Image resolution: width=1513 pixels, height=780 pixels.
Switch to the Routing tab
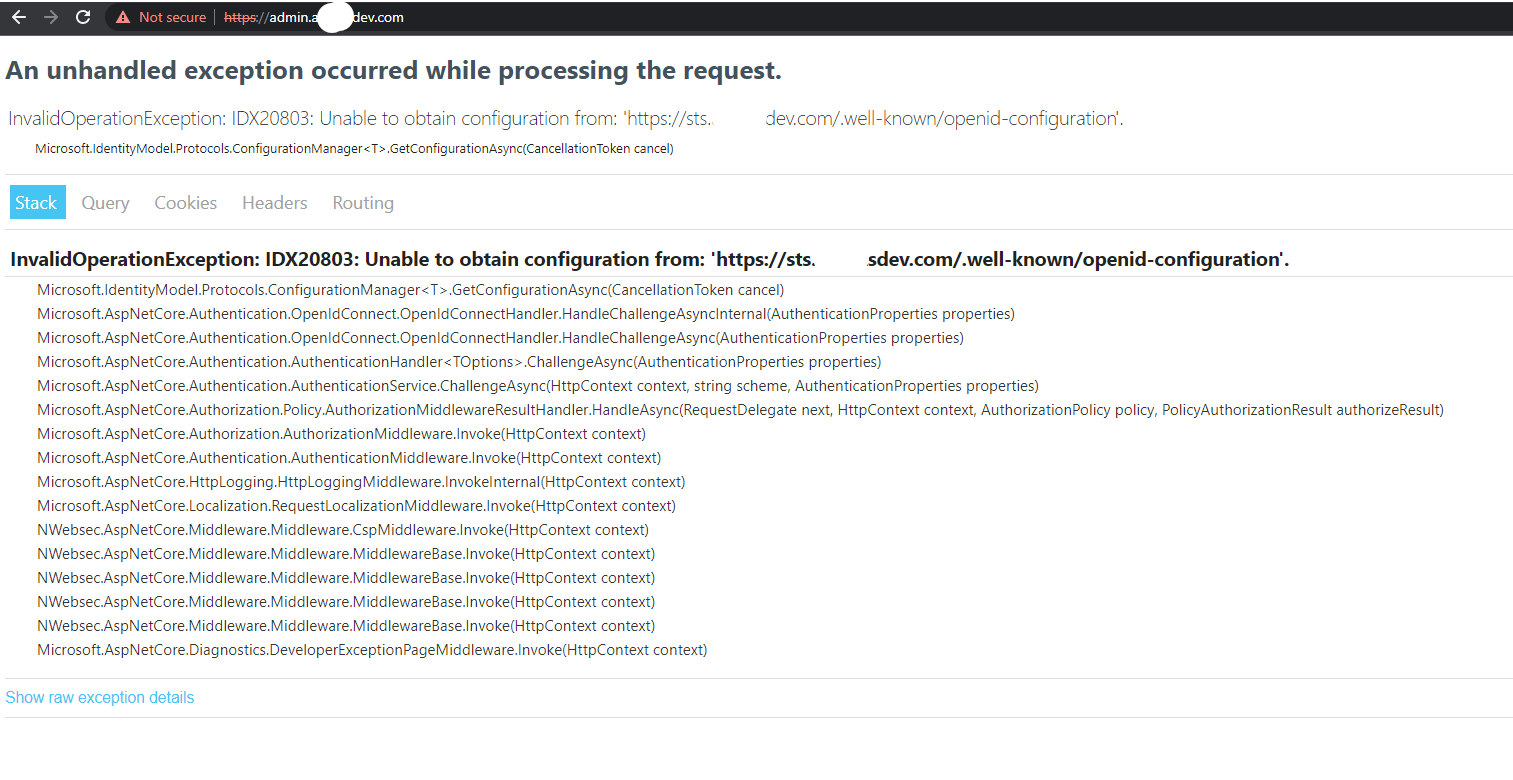pyautogui.click(x=362, y=202)
